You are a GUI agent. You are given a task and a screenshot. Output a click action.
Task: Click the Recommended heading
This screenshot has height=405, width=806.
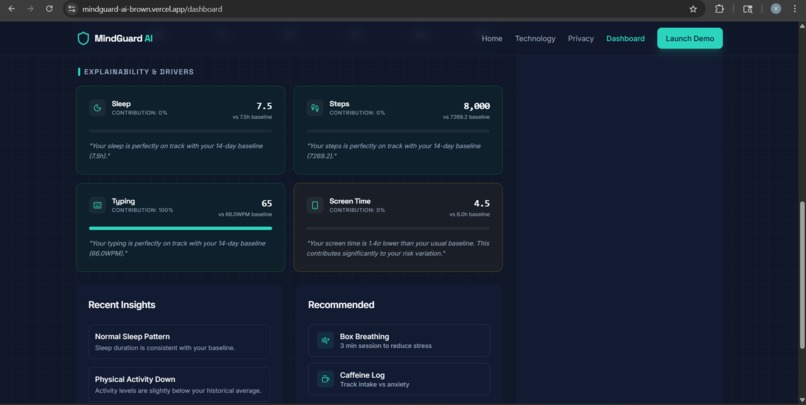click(341, 305)
